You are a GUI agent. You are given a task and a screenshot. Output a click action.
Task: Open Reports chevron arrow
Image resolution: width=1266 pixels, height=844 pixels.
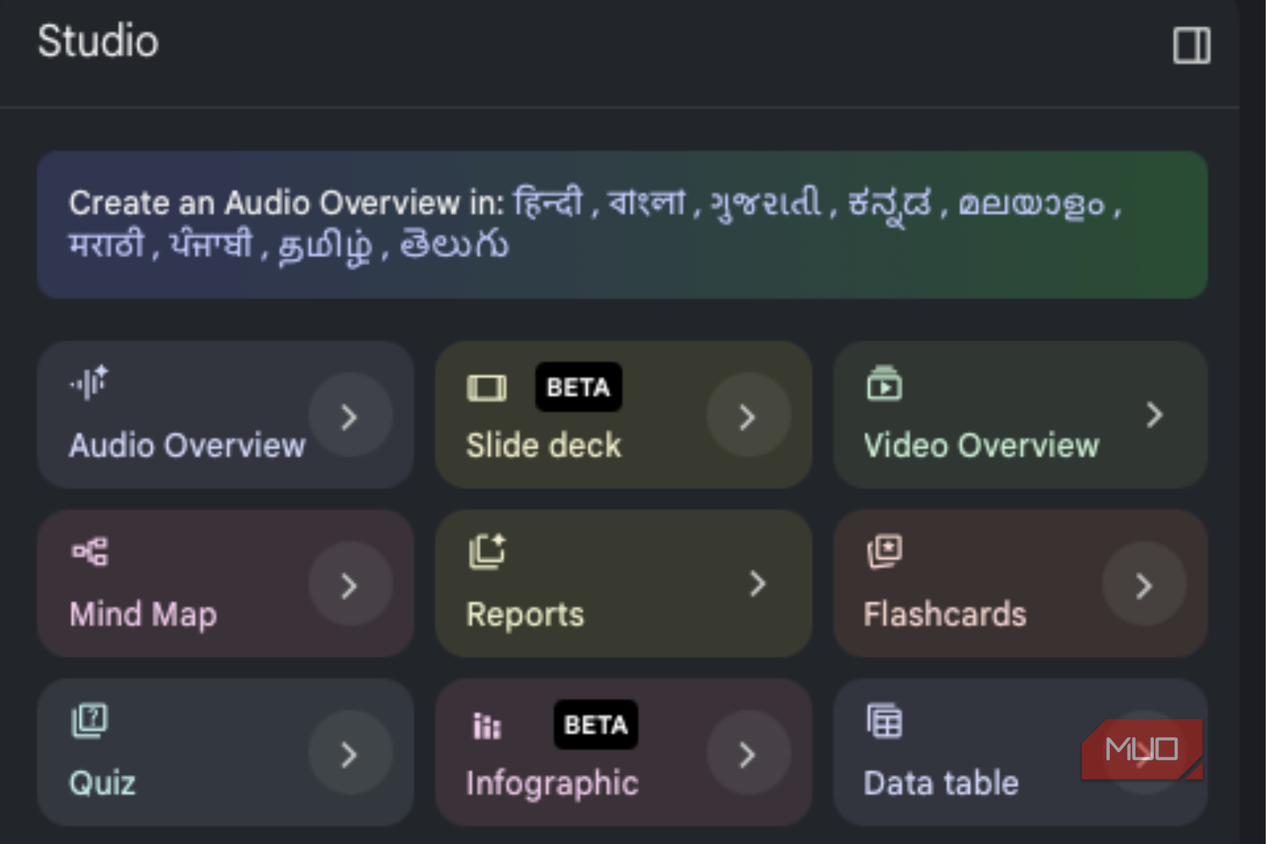[758, 584]
